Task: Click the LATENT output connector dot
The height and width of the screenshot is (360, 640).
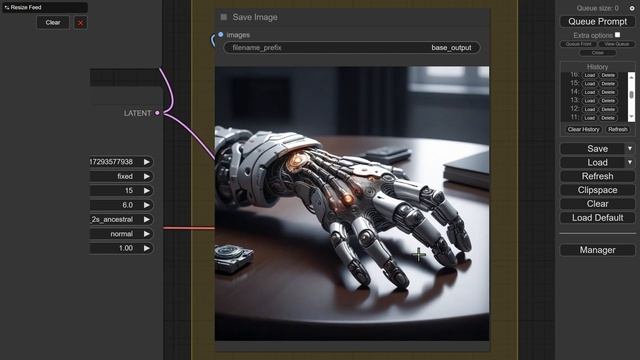Action: (157, 113)
